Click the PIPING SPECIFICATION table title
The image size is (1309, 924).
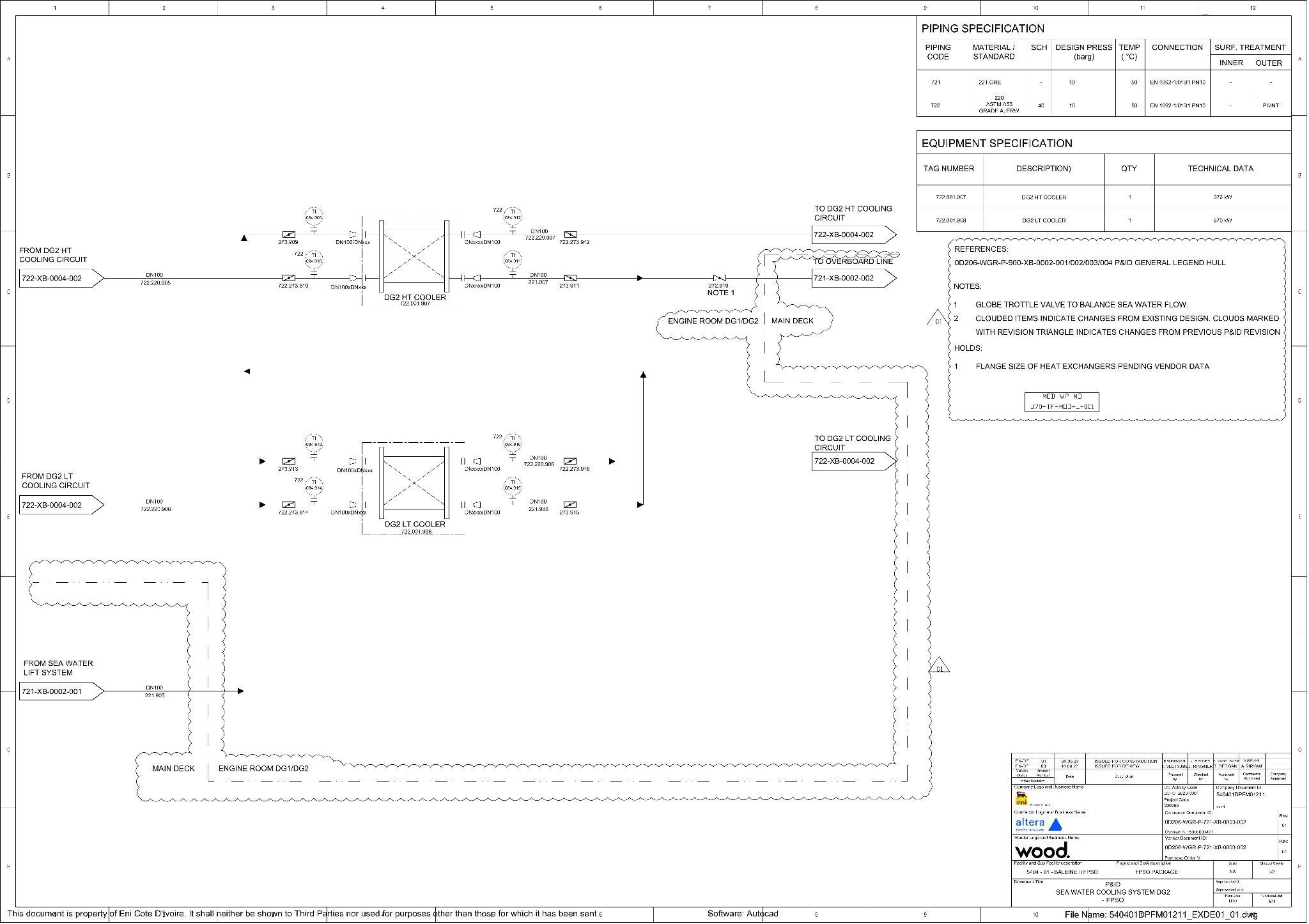point(982,28)
